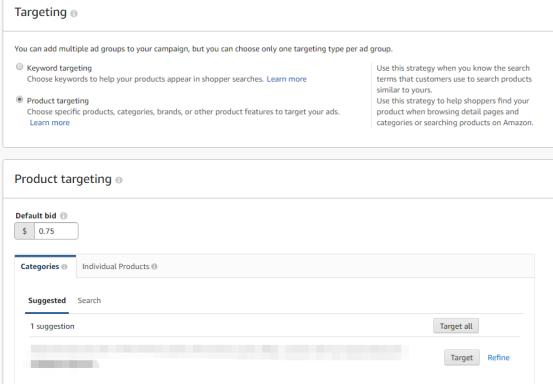Click the Target all button

[x=456, y=326]
